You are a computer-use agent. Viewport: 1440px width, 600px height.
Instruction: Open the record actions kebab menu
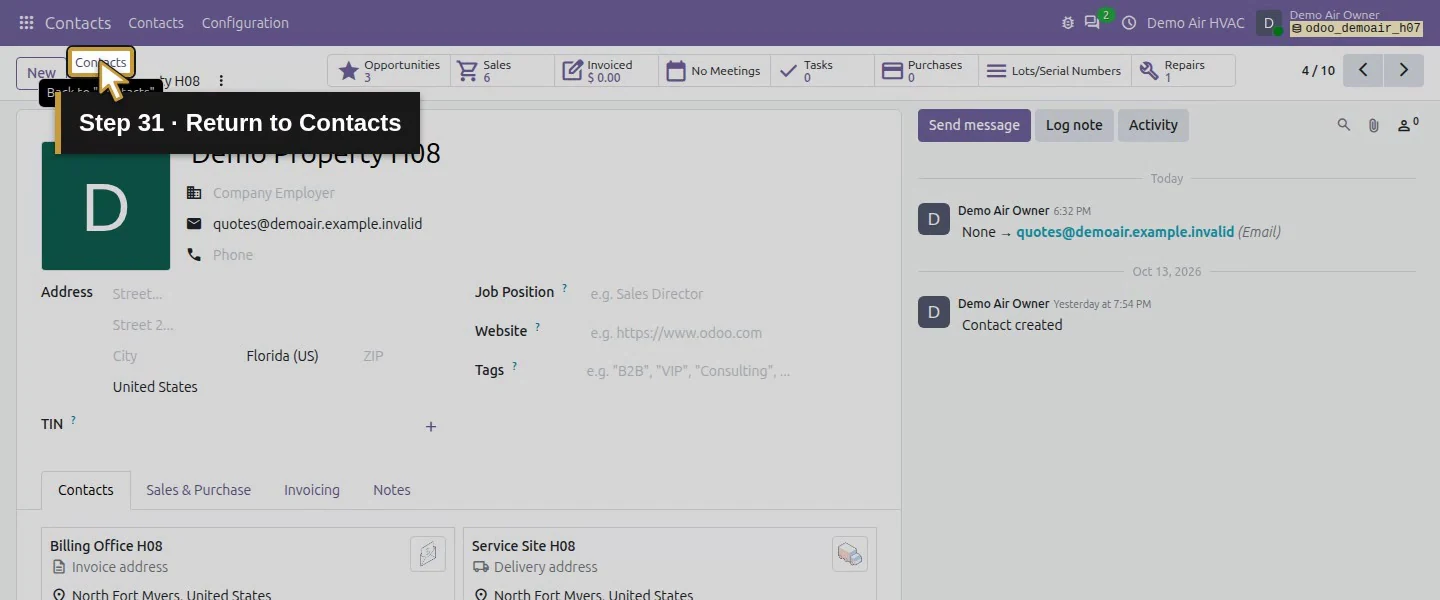(221, 81)
